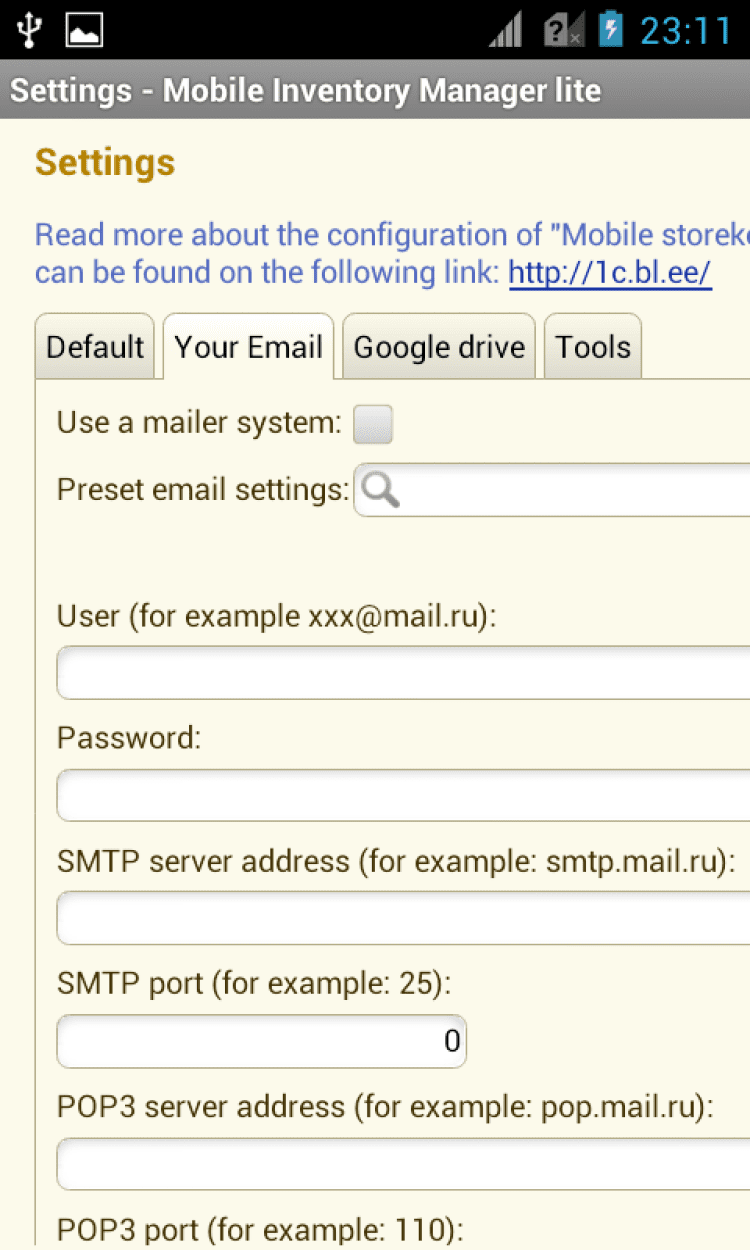The image size is (750, 1250).
Task: Tap the status bar clock
Action: pyautogui.click(x=686, y=30)
